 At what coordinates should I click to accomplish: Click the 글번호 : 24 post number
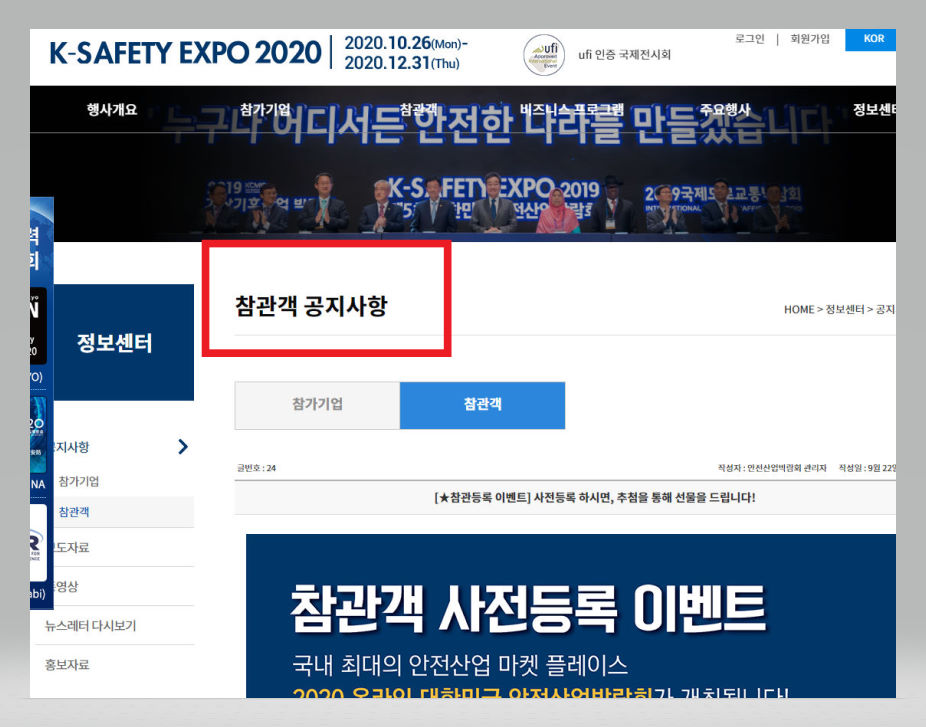(x=256, y=468)
